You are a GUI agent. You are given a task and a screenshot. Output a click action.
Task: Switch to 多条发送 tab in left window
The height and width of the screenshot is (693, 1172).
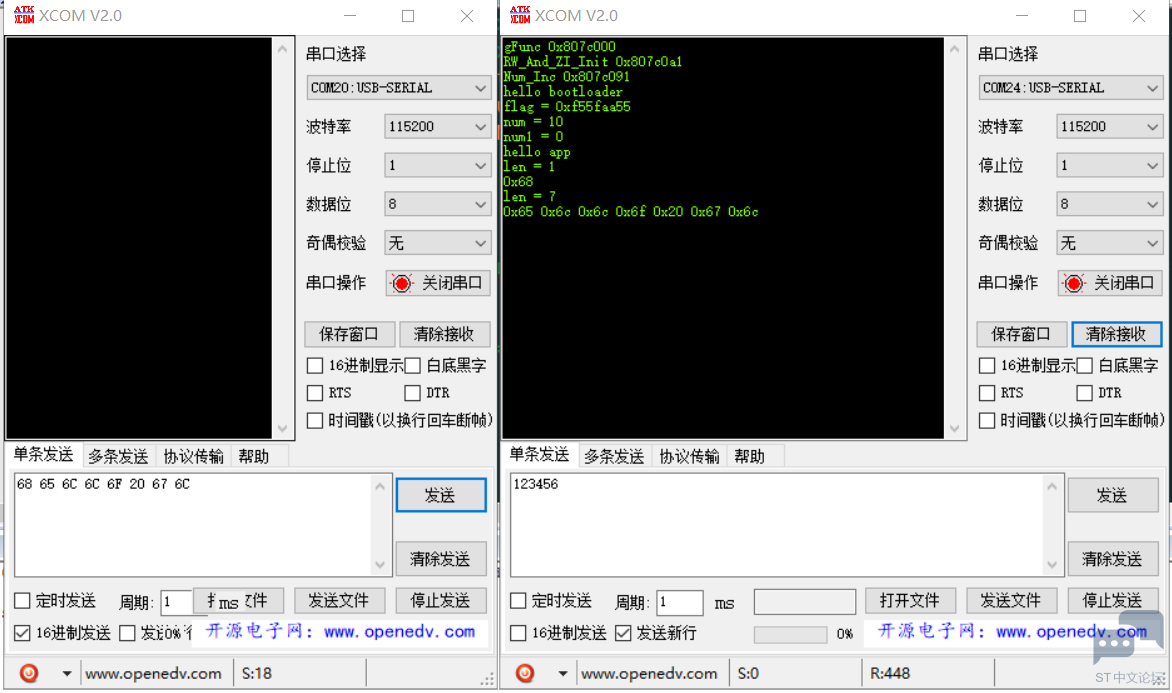tap(118, 456)
